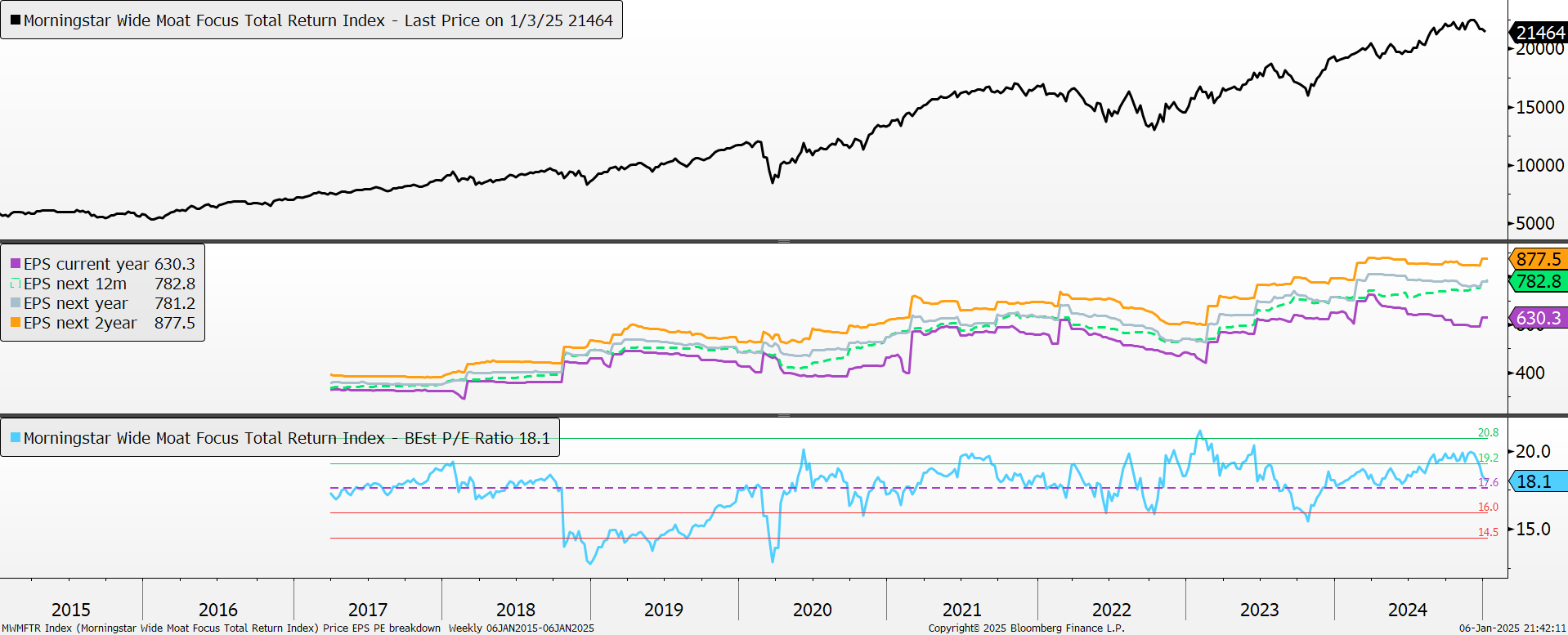Click the orange EPS next 2year swatch
The width and height of the screenshot is (1568, 635).
[16, 323]
